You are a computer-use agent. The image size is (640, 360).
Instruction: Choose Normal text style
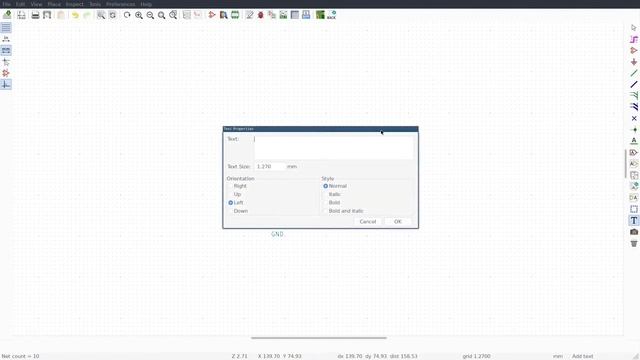coord(335,186)
